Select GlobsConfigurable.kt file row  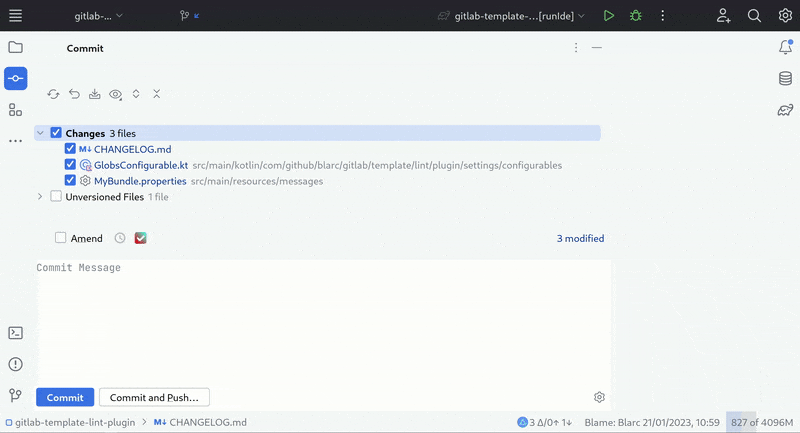[x=317, y=165]
